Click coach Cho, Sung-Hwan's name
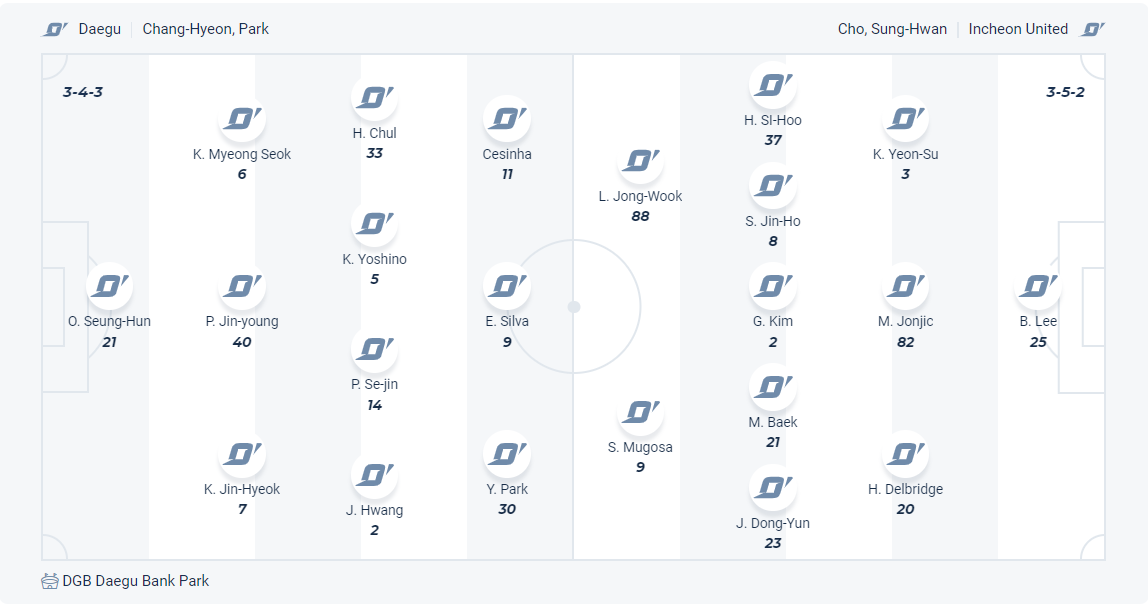 [x=892, y=29]
